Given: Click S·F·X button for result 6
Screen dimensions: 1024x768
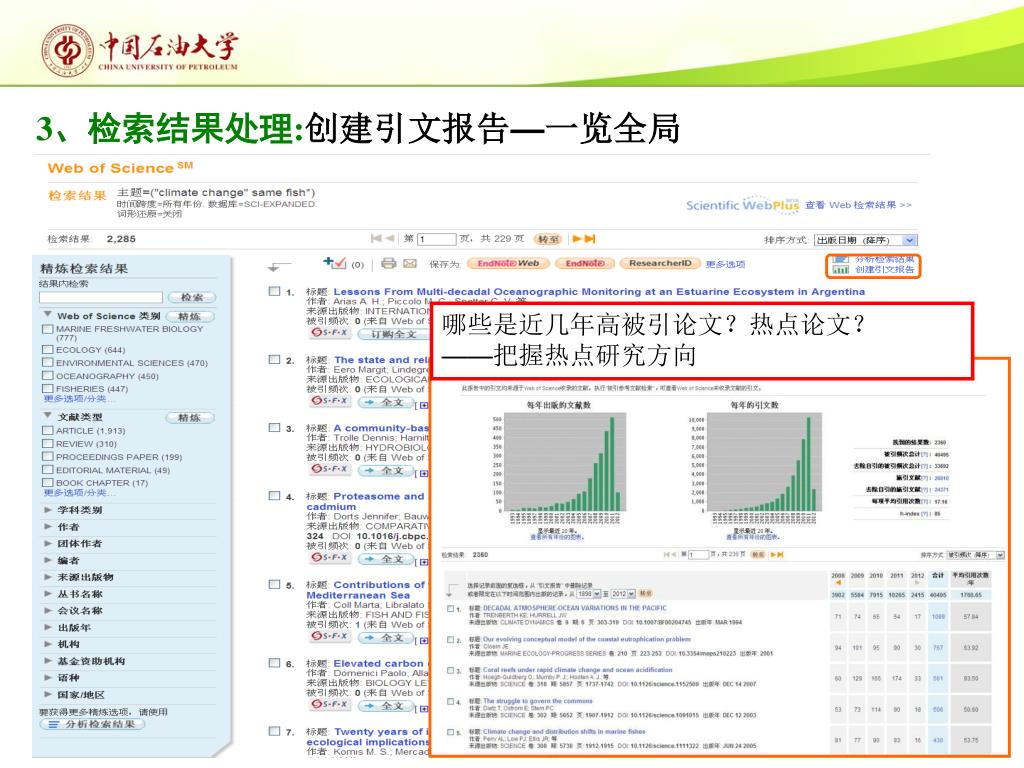Looking at the screenshot, I should coord(330,704).
